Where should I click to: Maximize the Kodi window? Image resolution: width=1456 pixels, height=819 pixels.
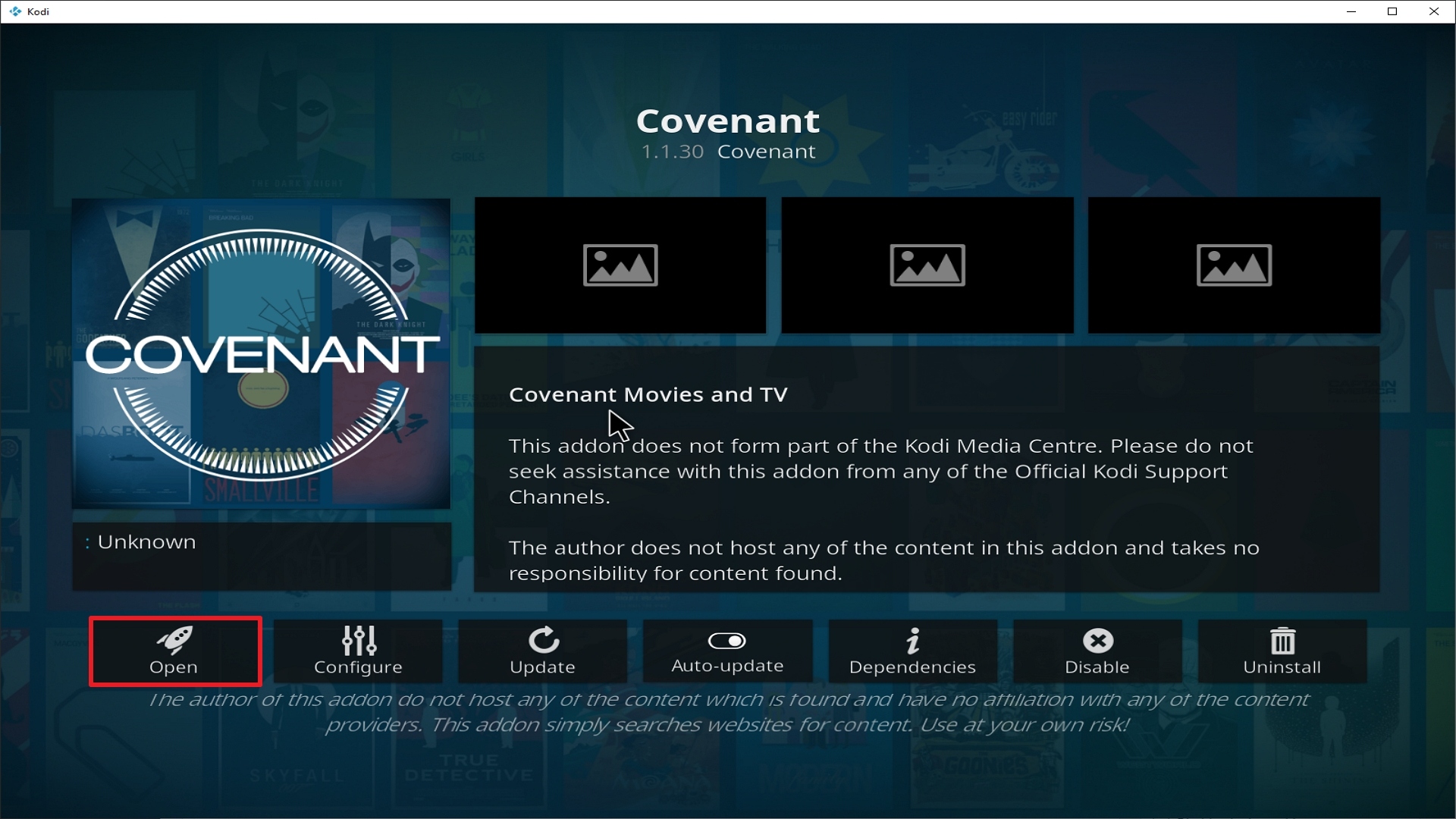(x=1392, y=11)
